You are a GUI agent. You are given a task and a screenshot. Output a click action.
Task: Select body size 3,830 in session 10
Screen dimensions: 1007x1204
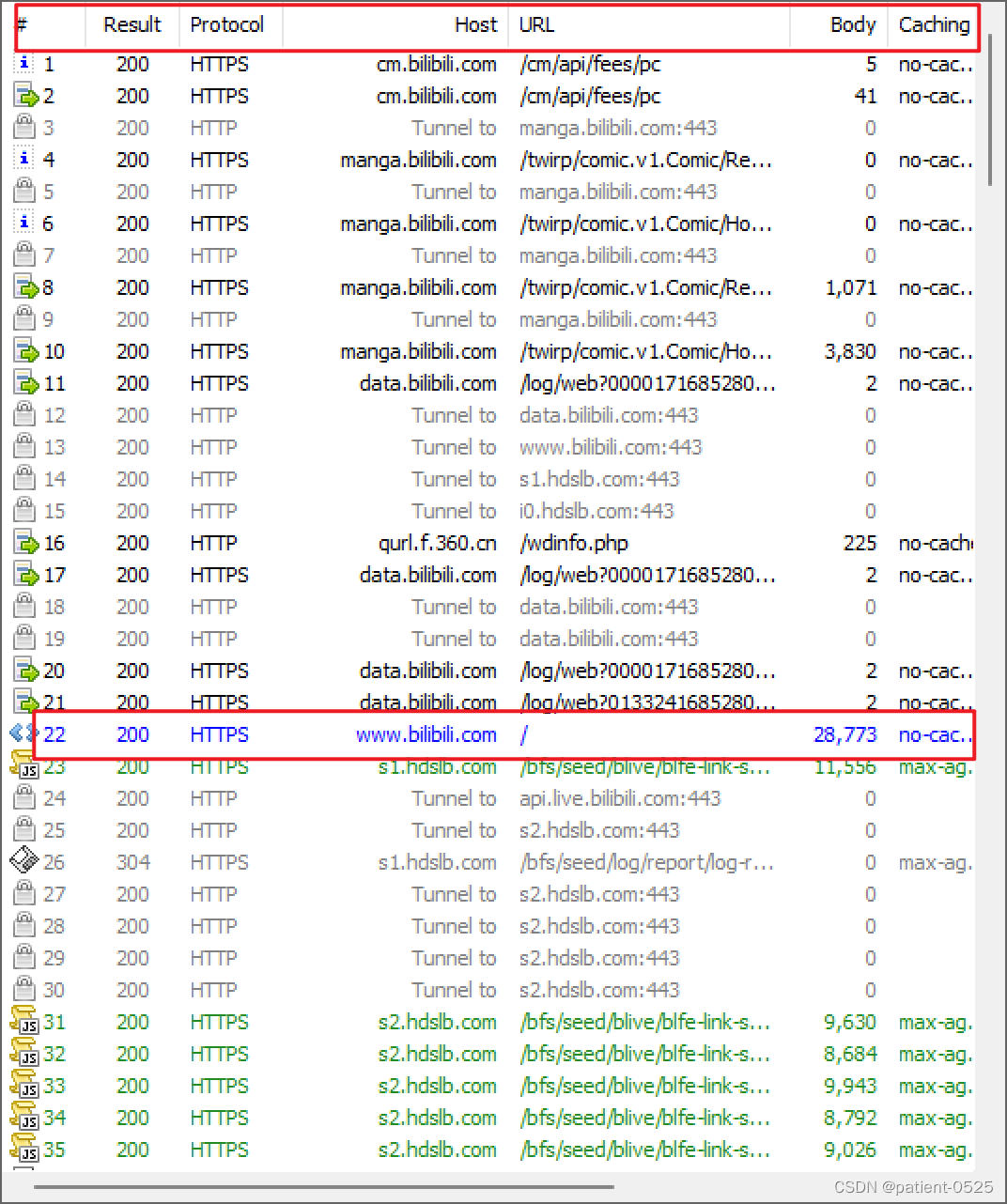(x=850, y=351)
